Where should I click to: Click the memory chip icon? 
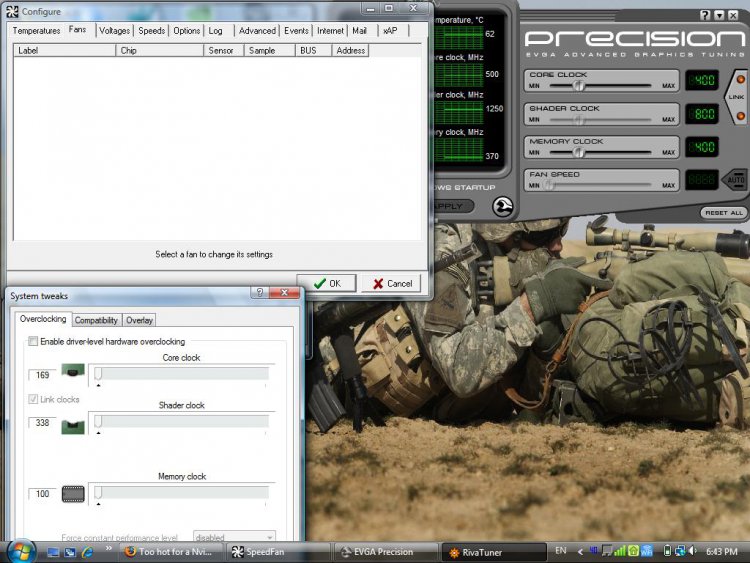73,494
